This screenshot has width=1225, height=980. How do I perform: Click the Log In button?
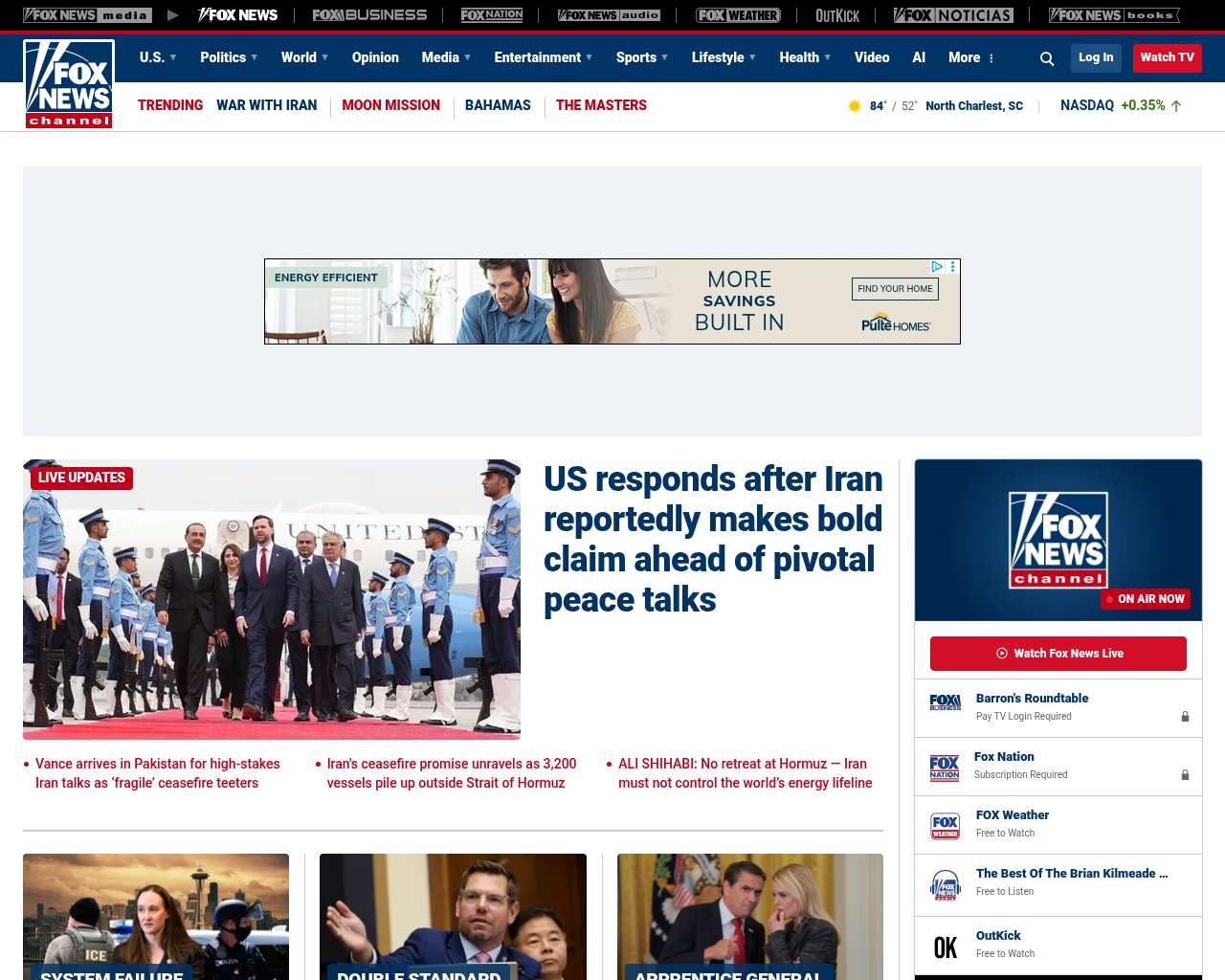click(1096, 57)
